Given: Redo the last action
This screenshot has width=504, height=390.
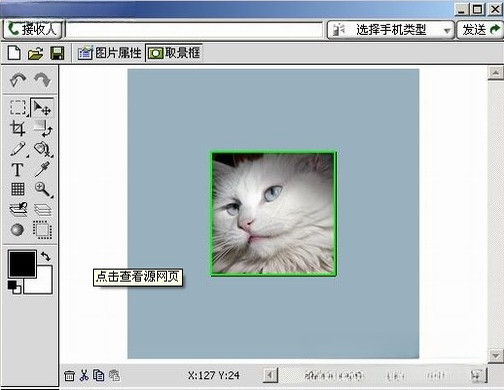Looking at the screenshot, I should [x=42, y=80].
